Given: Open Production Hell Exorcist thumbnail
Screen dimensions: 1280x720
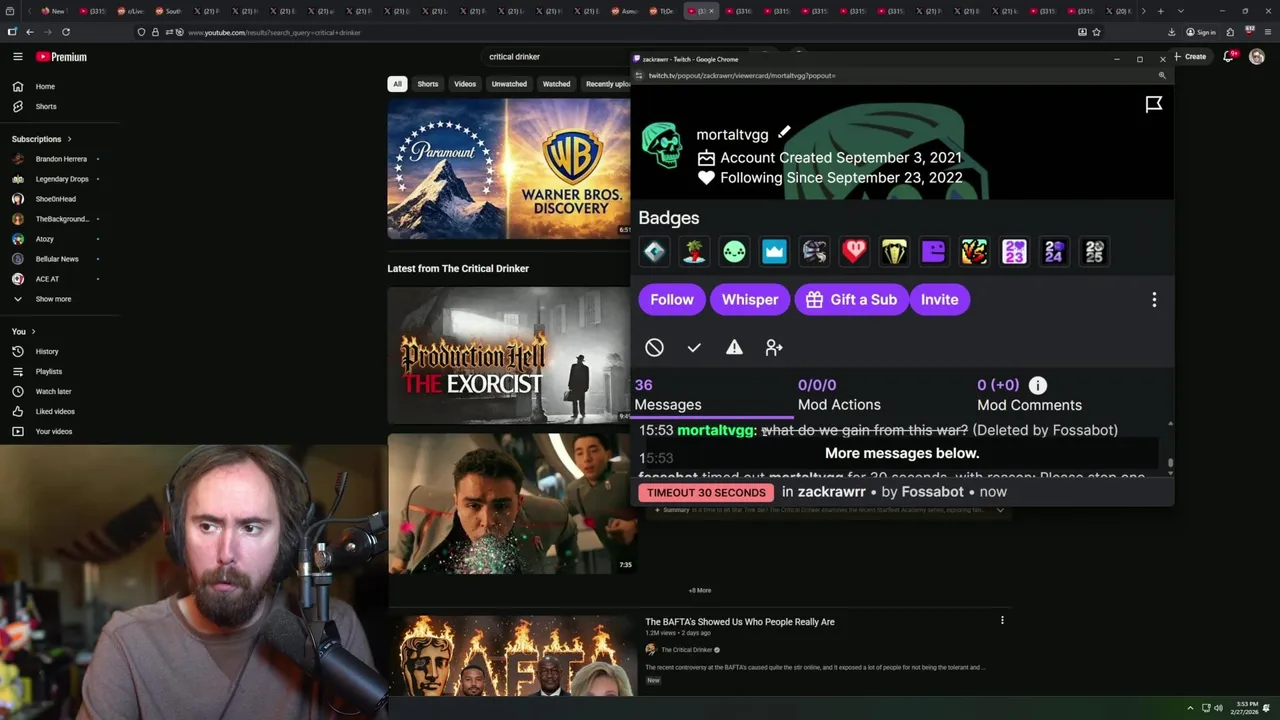Looking at the screenshot, I should 510,357.
